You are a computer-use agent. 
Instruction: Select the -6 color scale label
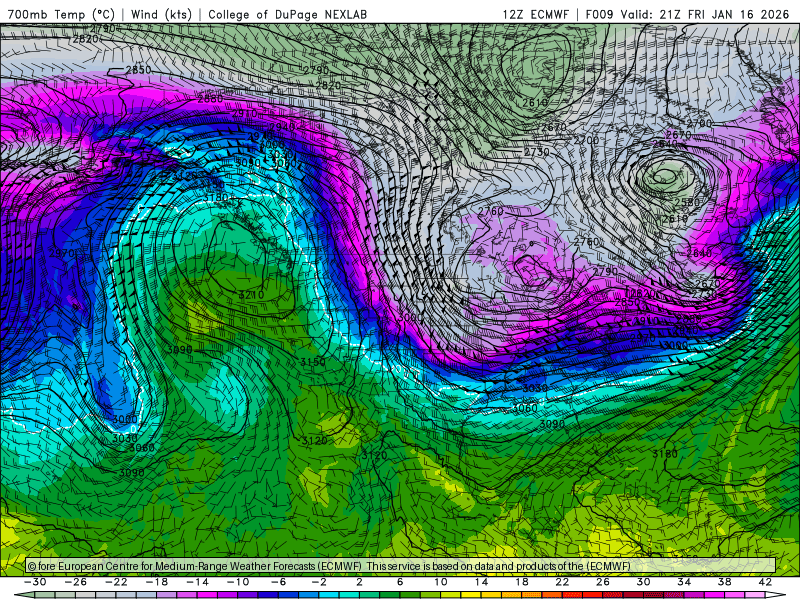click(278, 582)
